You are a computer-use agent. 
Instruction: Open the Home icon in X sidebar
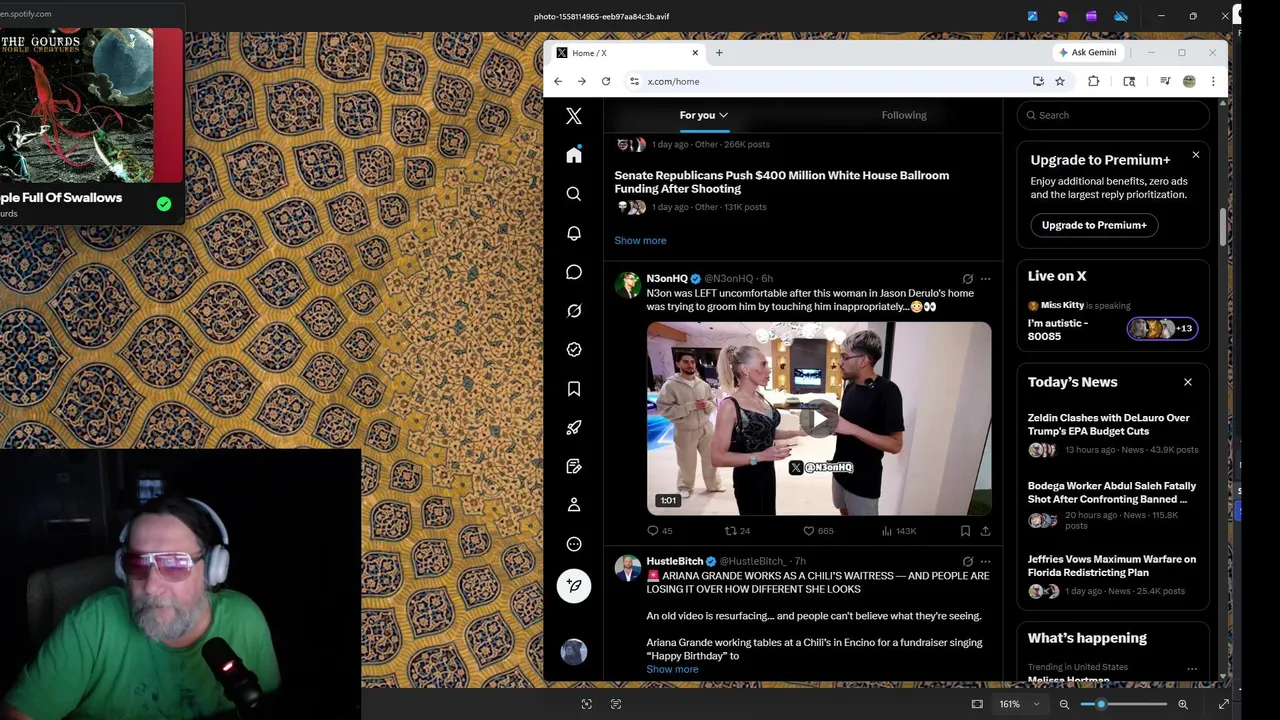click(x=574, y=155)
